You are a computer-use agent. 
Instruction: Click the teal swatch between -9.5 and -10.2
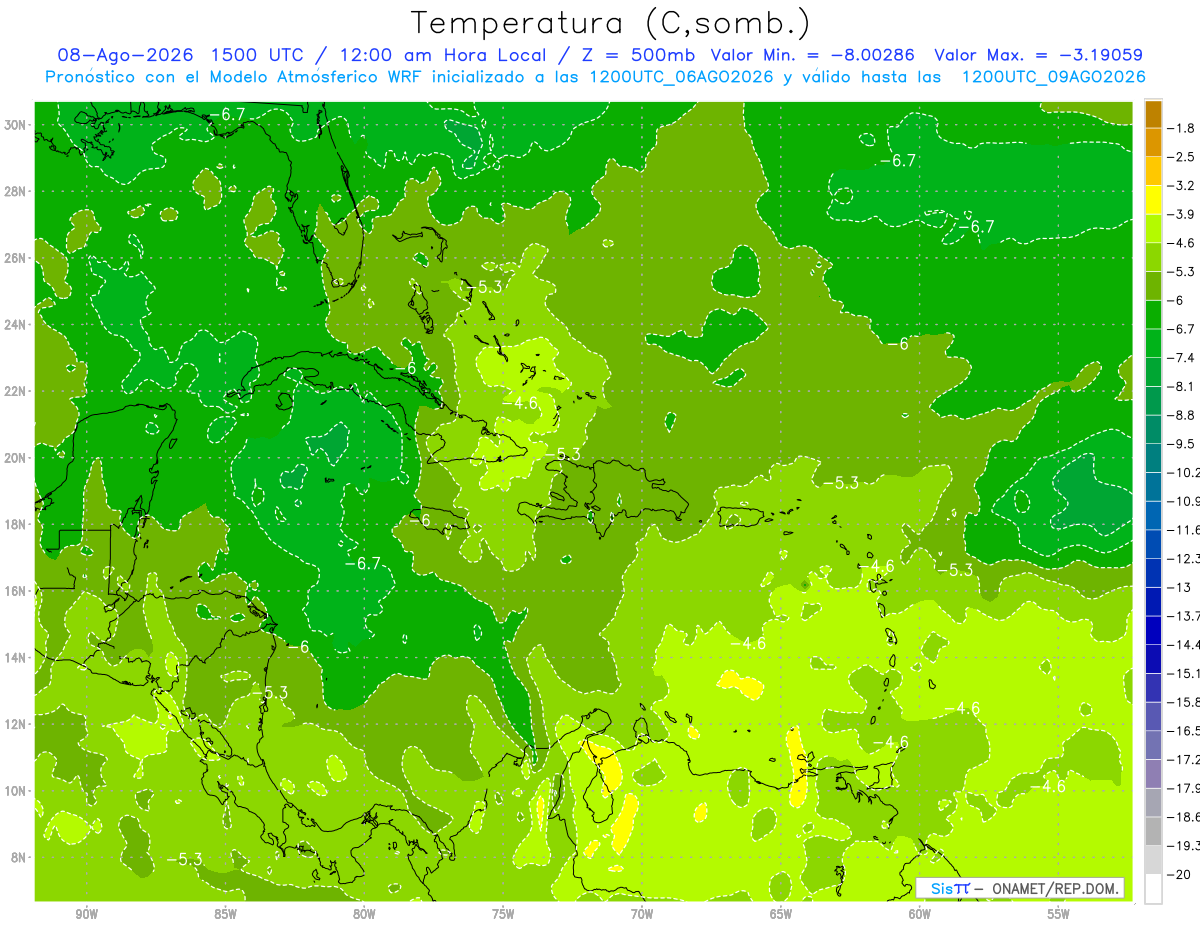point(1153,458)
